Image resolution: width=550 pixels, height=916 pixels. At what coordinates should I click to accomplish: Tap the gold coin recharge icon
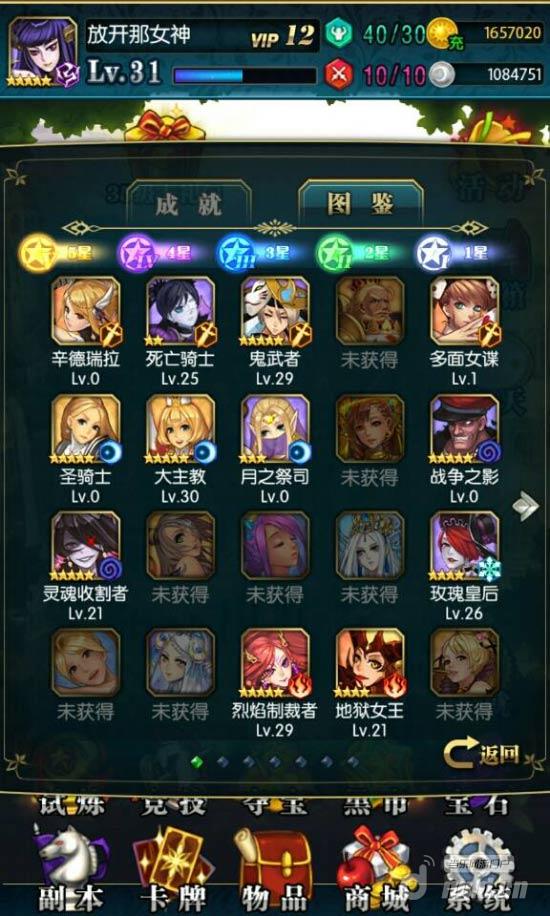(x=446, y=34)
